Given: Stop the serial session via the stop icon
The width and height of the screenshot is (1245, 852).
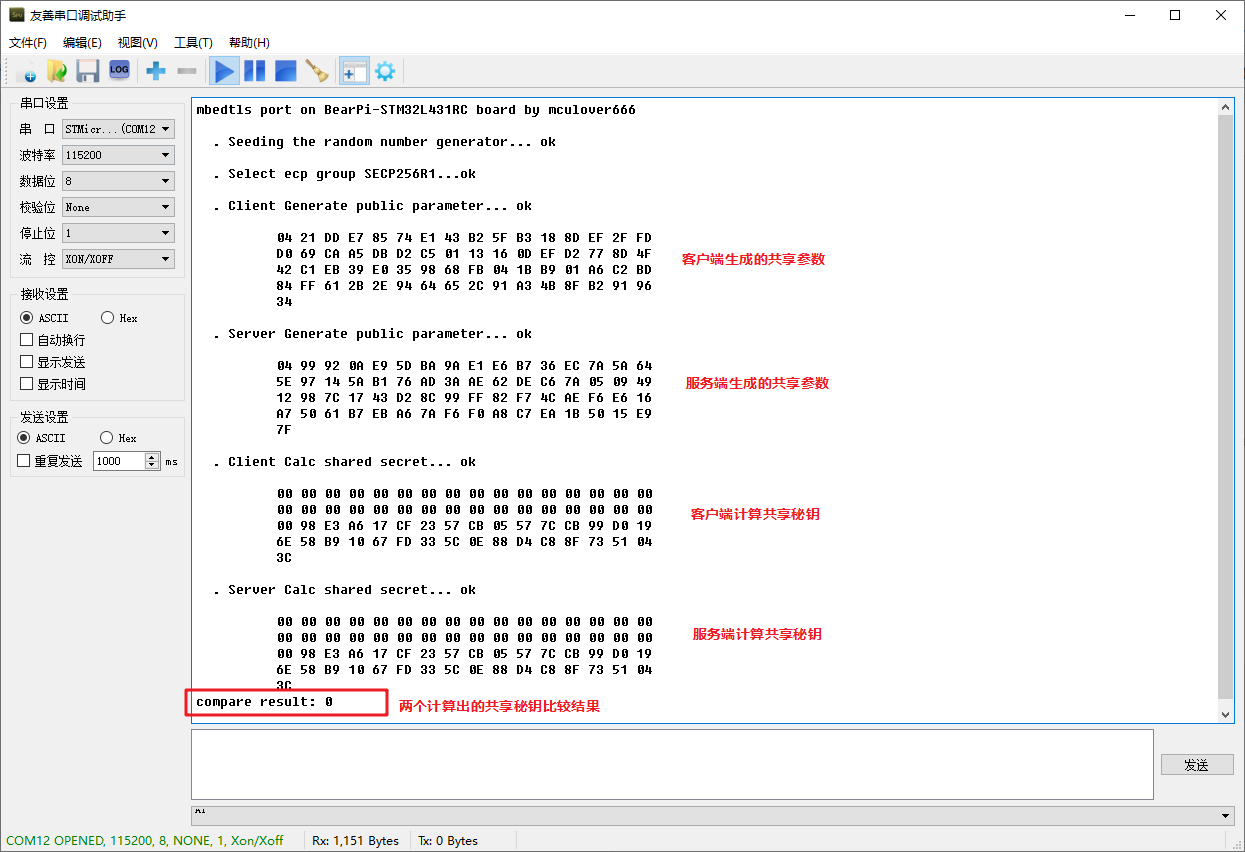Looking at the screenshot, I should [x=284, y=70].
